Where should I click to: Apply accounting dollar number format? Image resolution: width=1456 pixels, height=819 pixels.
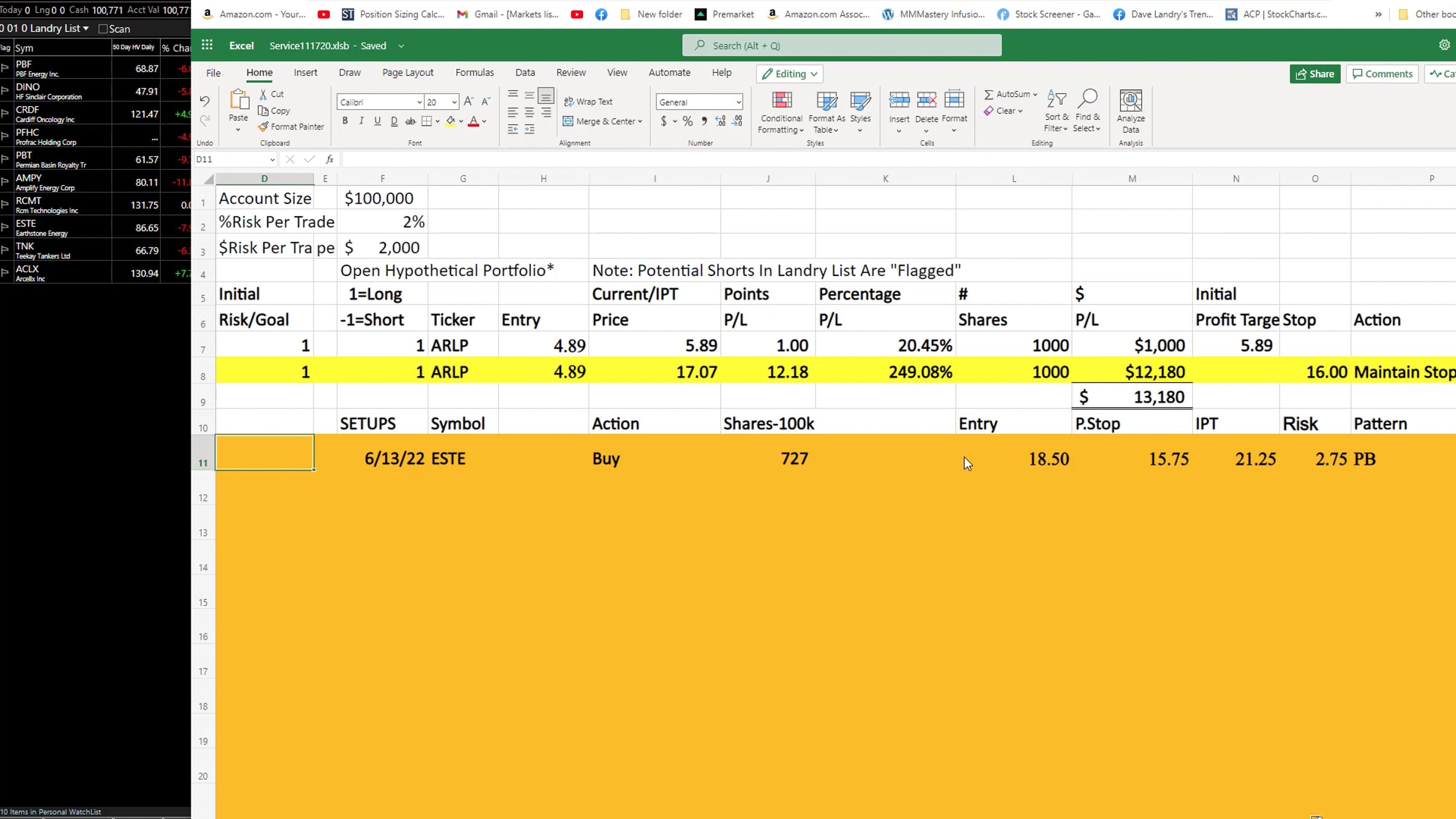pyautogui.click(x=664, y=121)
